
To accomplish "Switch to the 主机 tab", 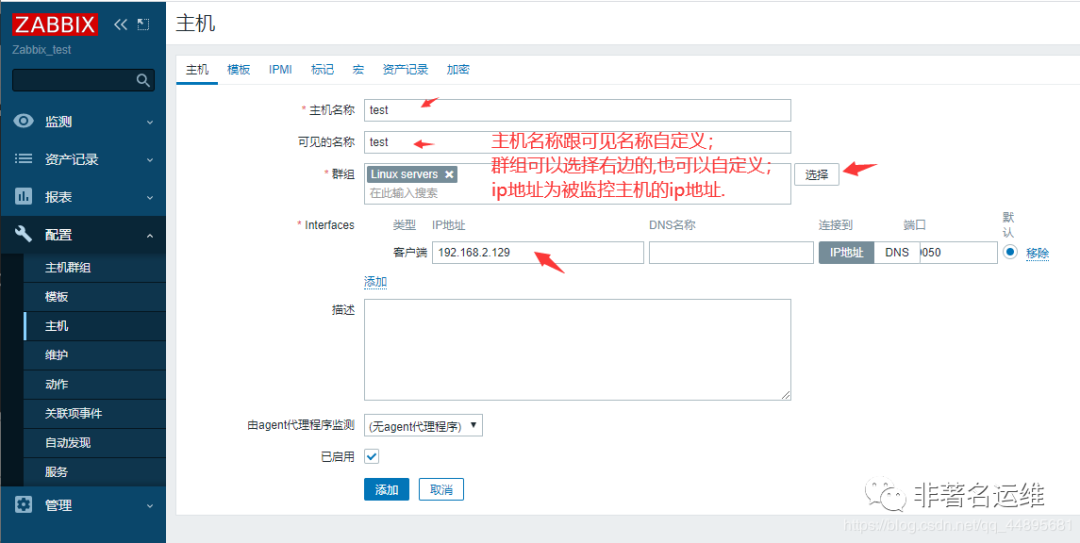I will (x=197, y=70).
